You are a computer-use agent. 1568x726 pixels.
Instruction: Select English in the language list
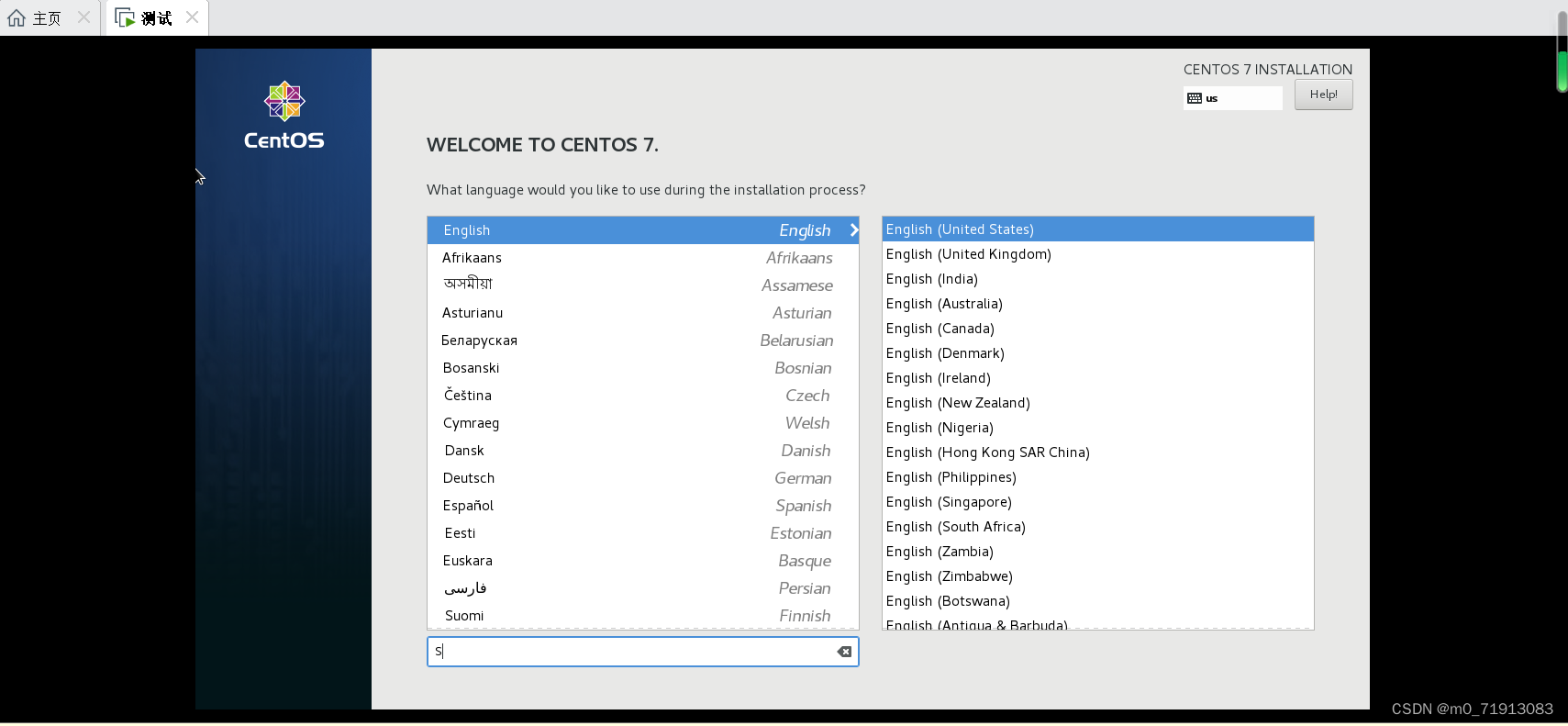point(643,230)
